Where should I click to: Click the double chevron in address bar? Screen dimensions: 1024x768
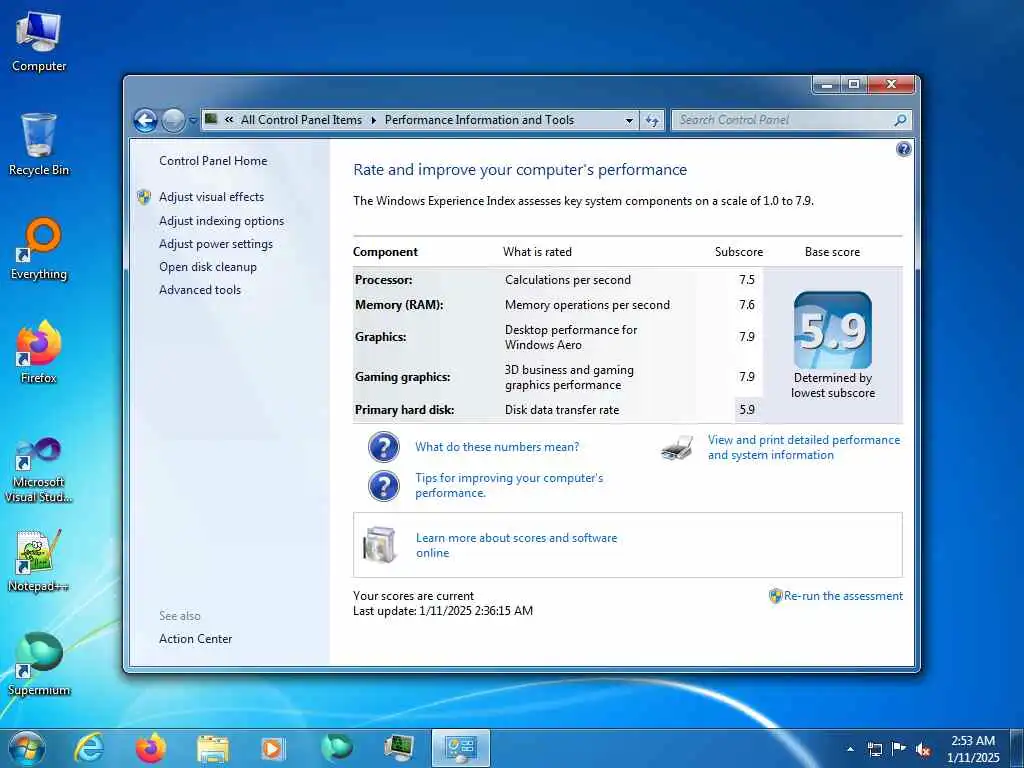[x=229, y=120]
